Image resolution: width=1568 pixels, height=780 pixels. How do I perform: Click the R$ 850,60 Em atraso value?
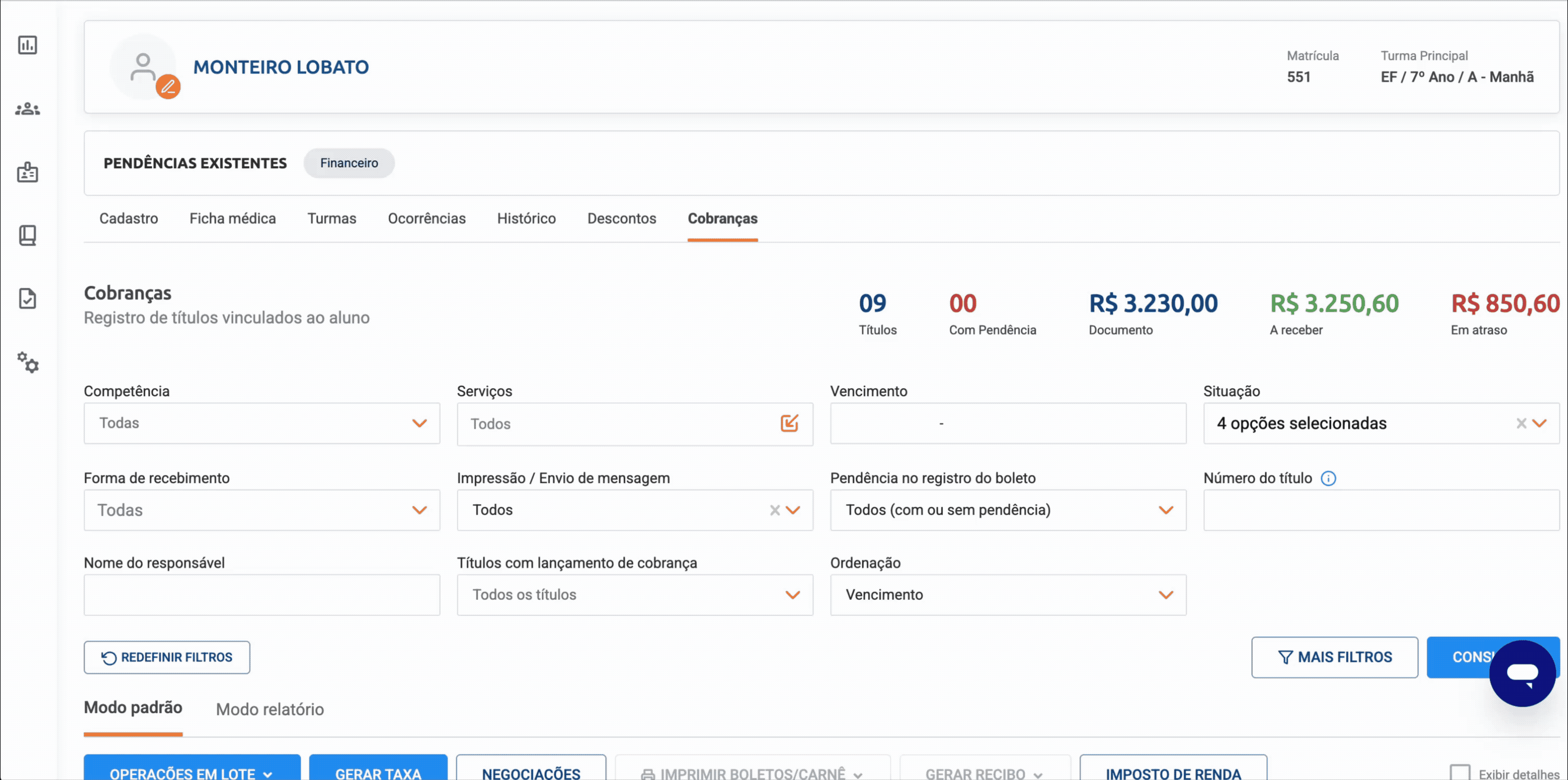click(1504, 303)
